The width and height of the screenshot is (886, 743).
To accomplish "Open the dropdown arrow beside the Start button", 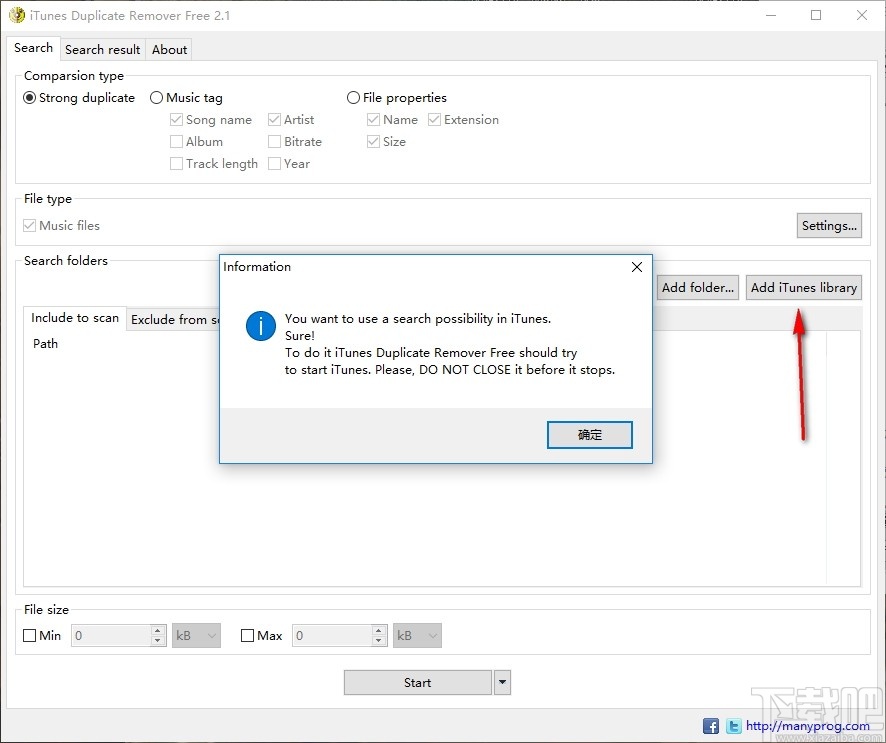I will point(501,682).
